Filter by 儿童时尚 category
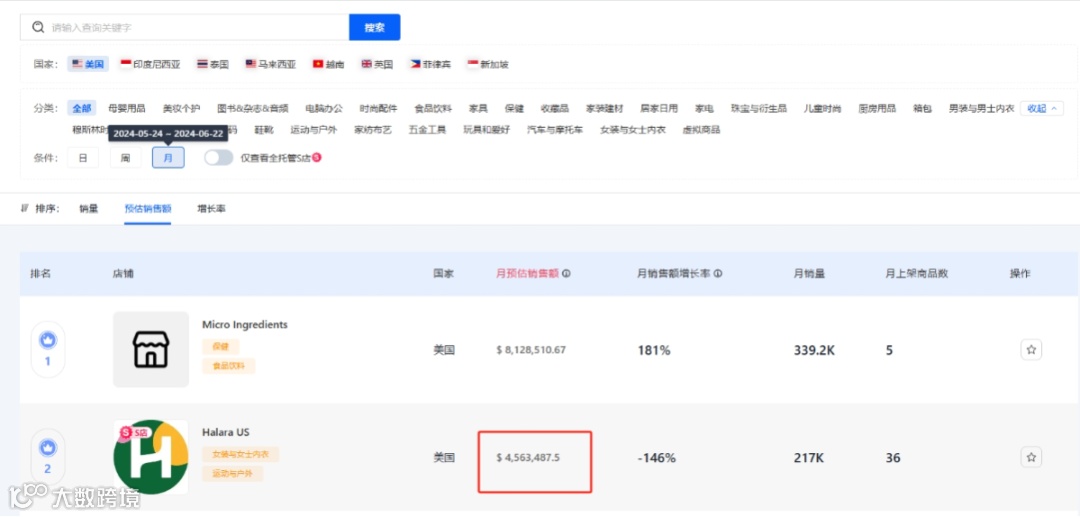The height and width of the screenshot is (517, 1080). coord(822,108)
